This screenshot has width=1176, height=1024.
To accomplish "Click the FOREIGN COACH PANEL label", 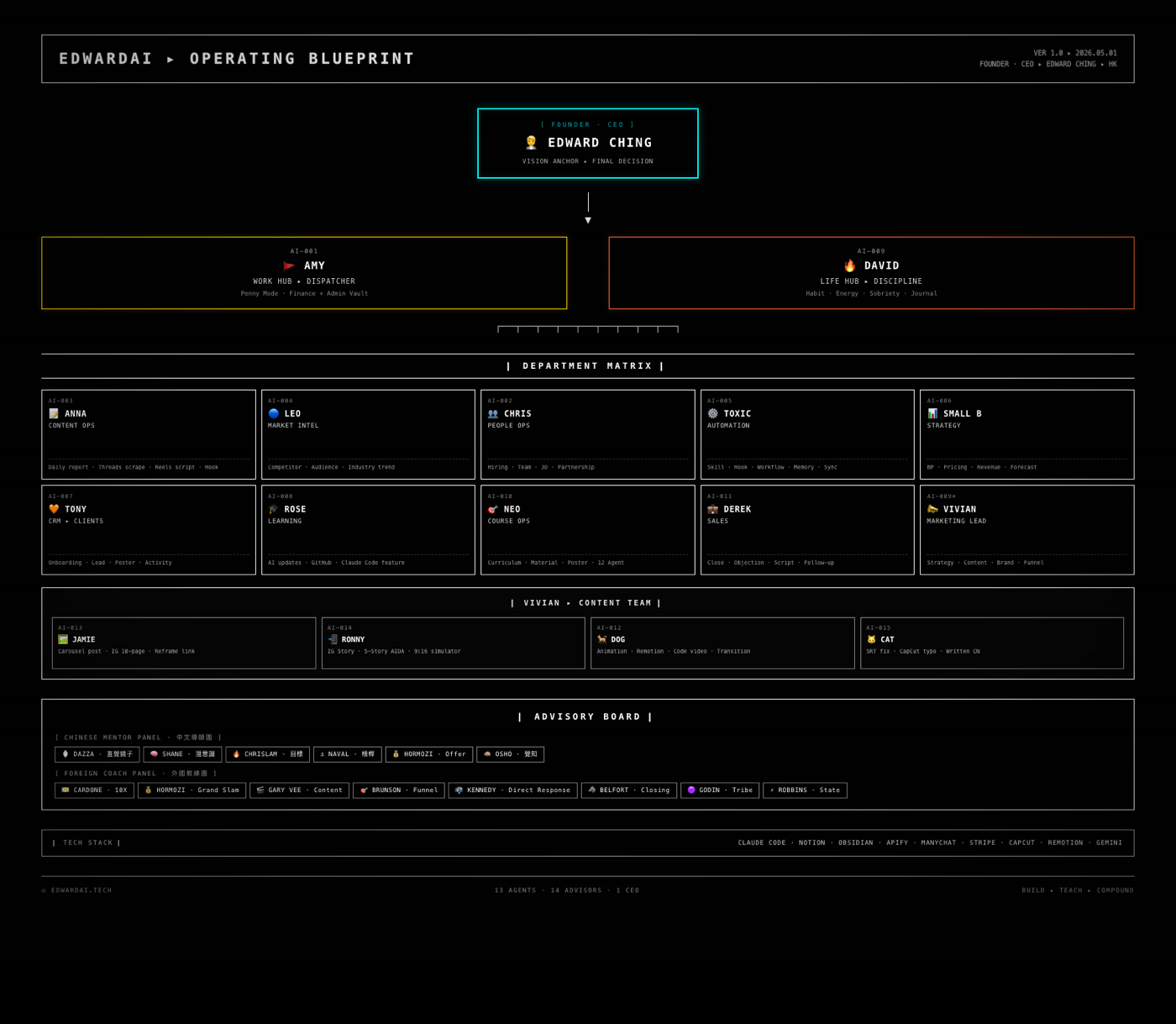I will point(136,773).
